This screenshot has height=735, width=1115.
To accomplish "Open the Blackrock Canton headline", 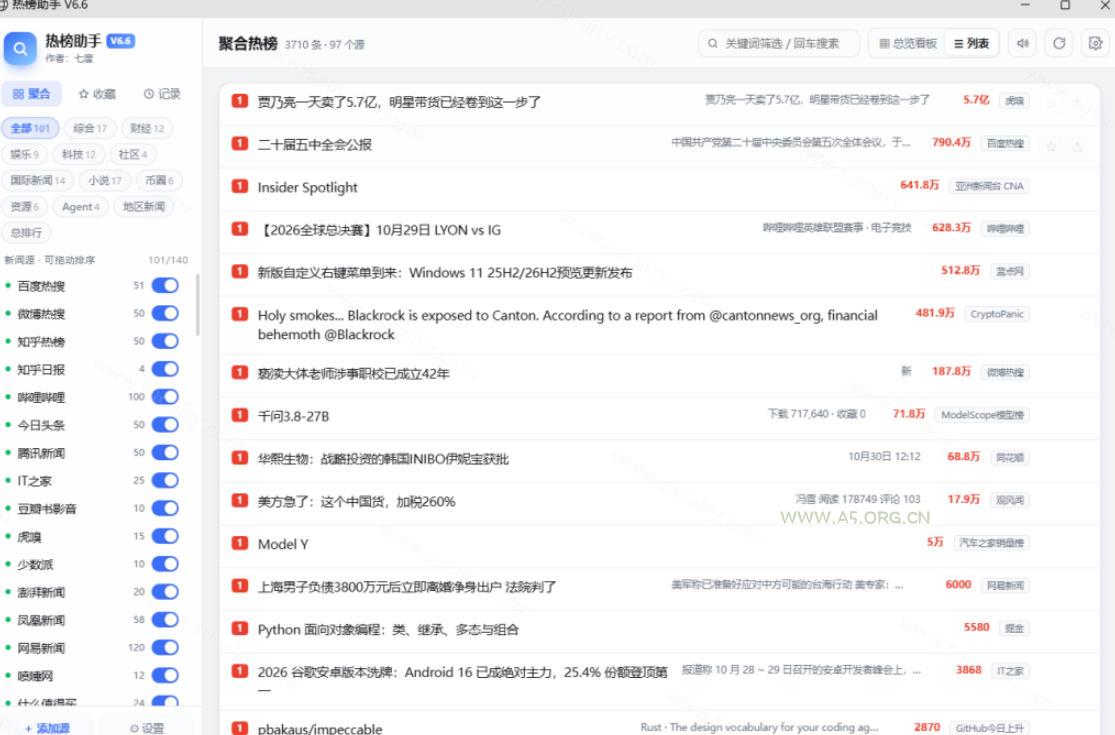I will click(567, 325).
